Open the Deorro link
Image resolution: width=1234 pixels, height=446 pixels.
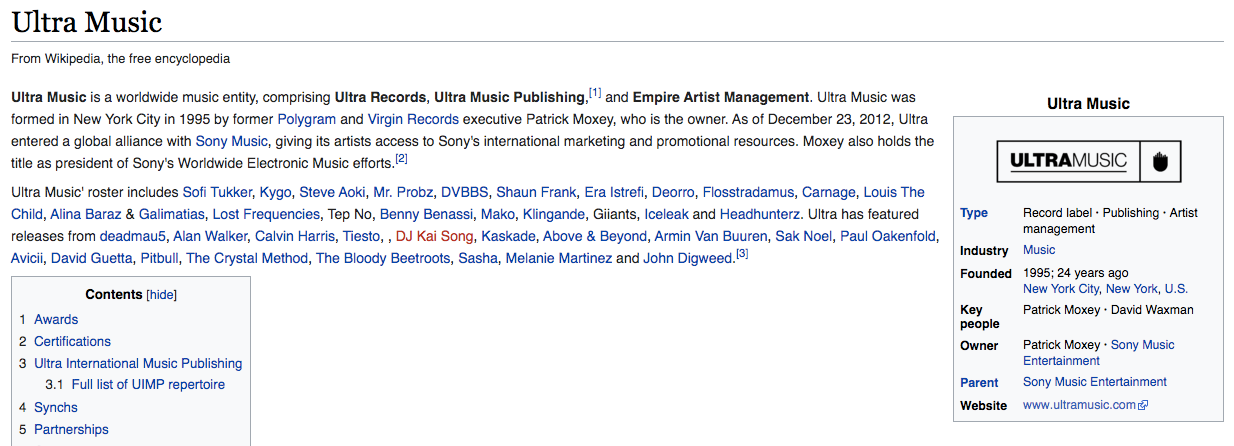tap(673, 192)
